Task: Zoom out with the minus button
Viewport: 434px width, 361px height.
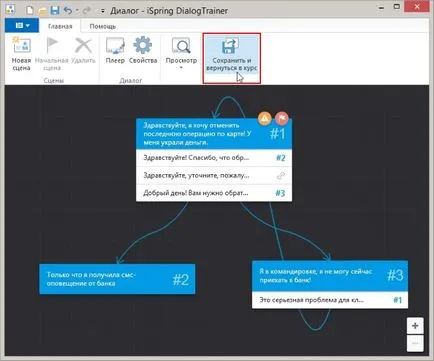Action: pyautogui.click(x=415, y=343)
